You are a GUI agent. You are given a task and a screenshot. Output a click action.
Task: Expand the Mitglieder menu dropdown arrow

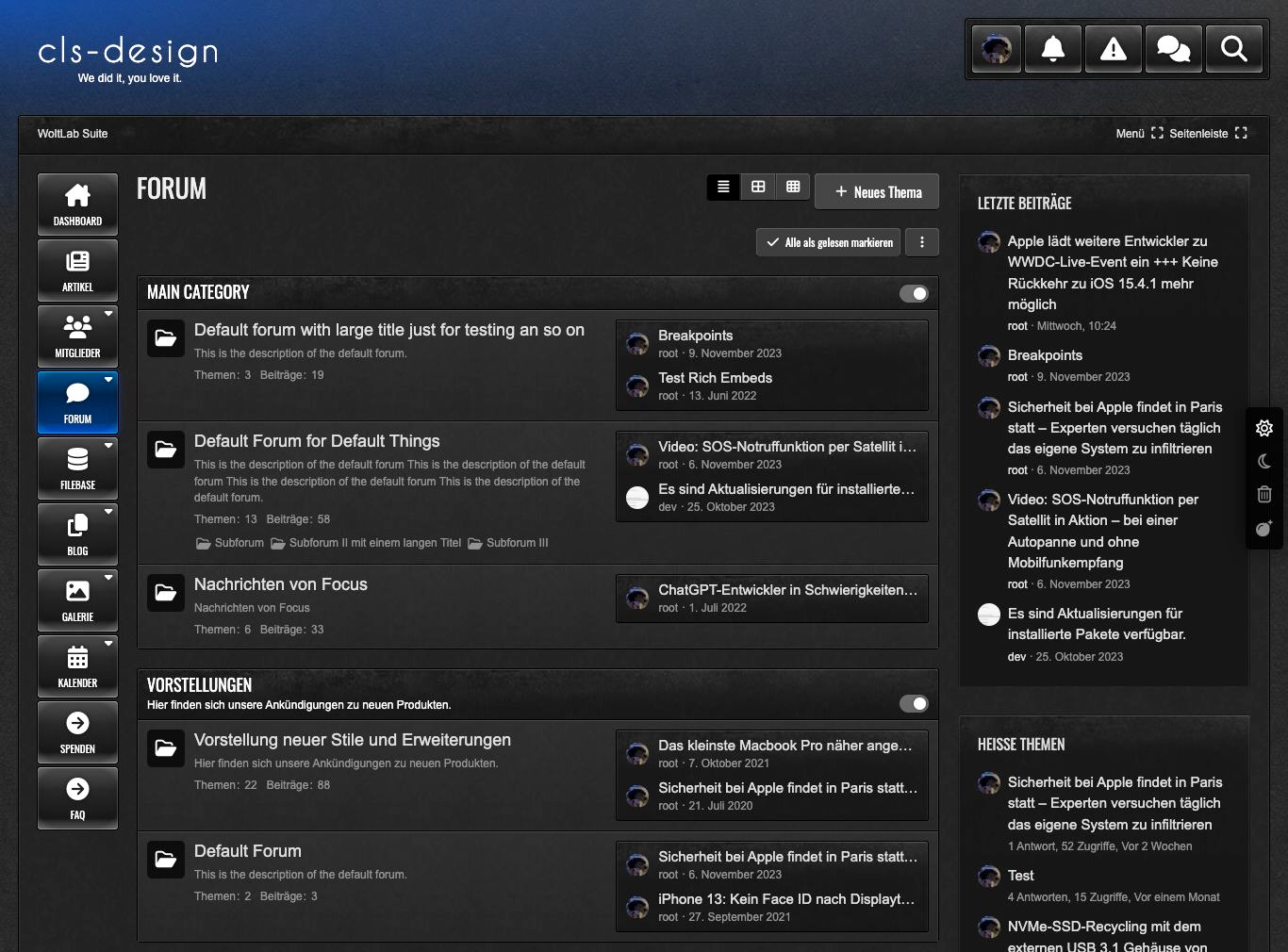pyautogui.click(x=108, y=313)
